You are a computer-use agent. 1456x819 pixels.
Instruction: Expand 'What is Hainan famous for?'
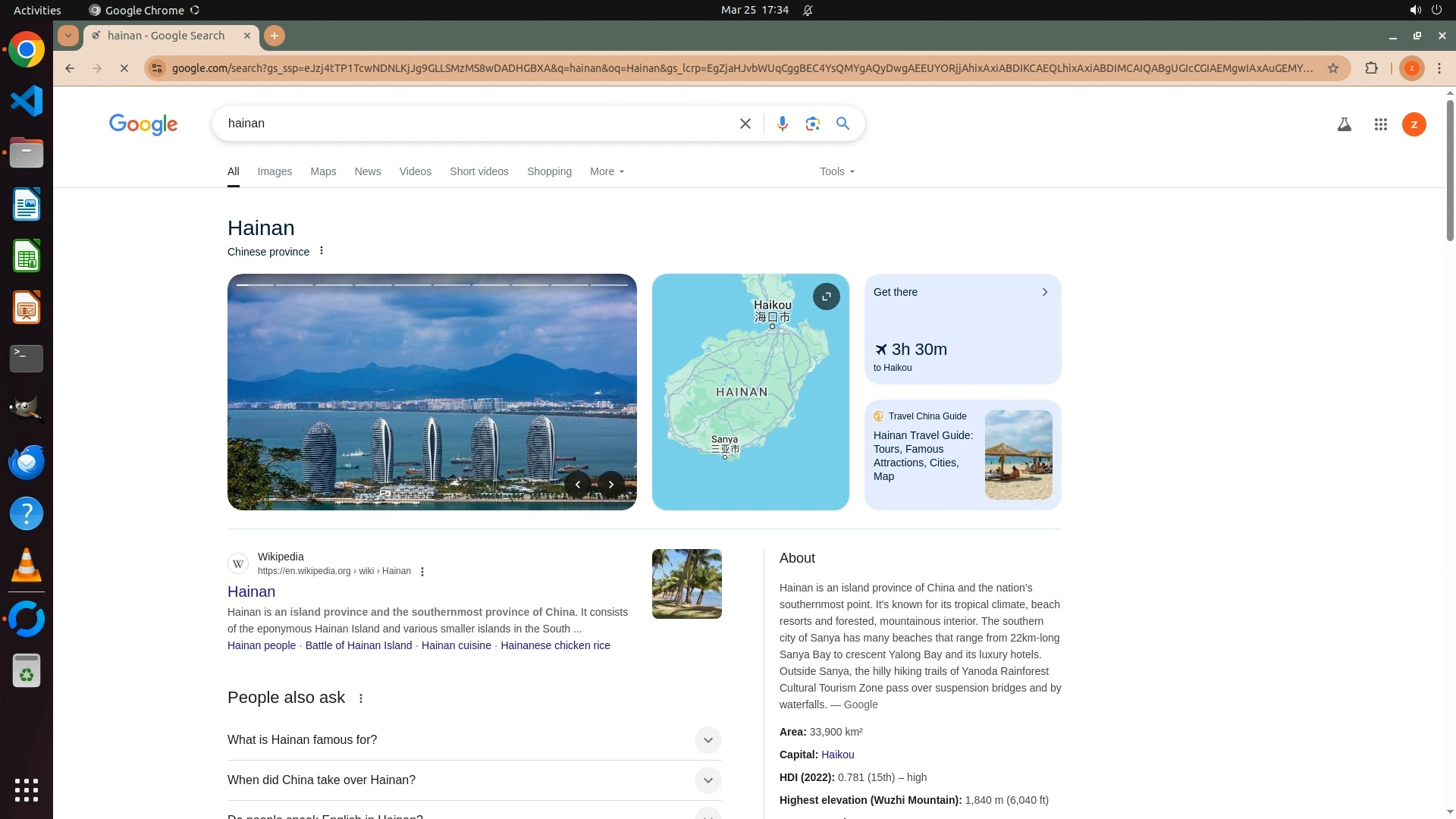tap(708, 740)
